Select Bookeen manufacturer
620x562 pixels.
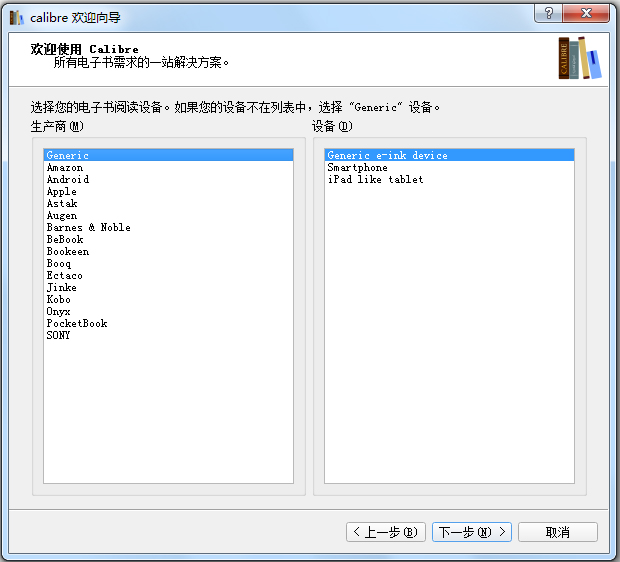[x=168, y=251]
